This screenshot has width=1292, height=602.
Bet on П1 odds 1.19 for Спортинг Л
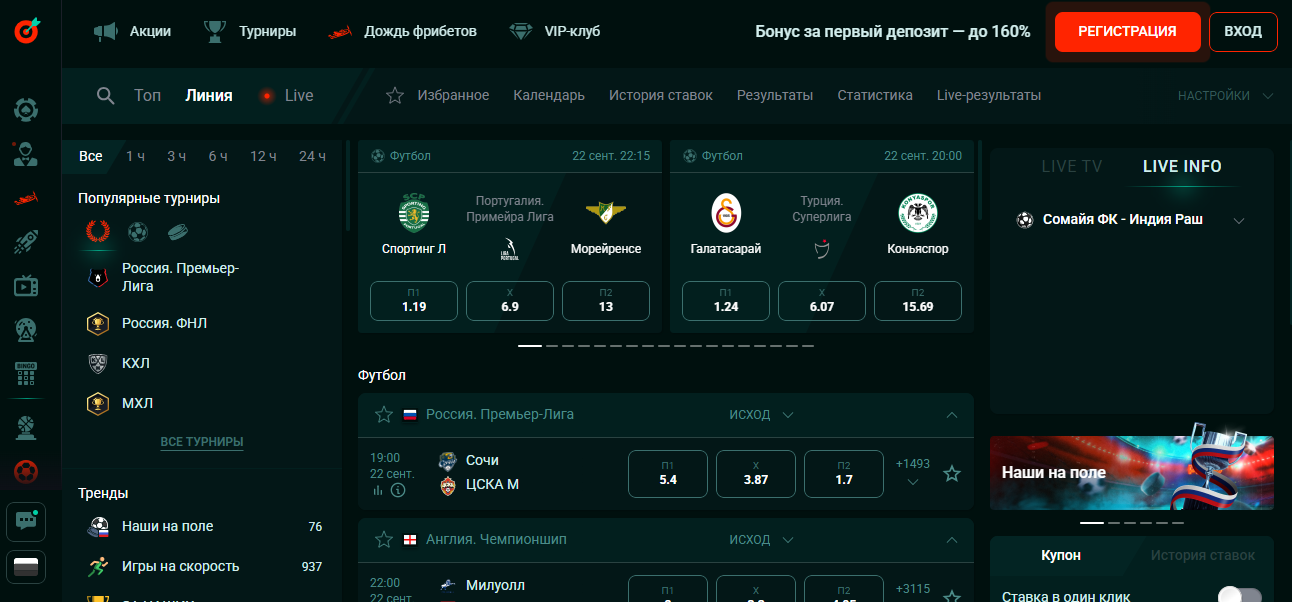[x=414, y=301]
